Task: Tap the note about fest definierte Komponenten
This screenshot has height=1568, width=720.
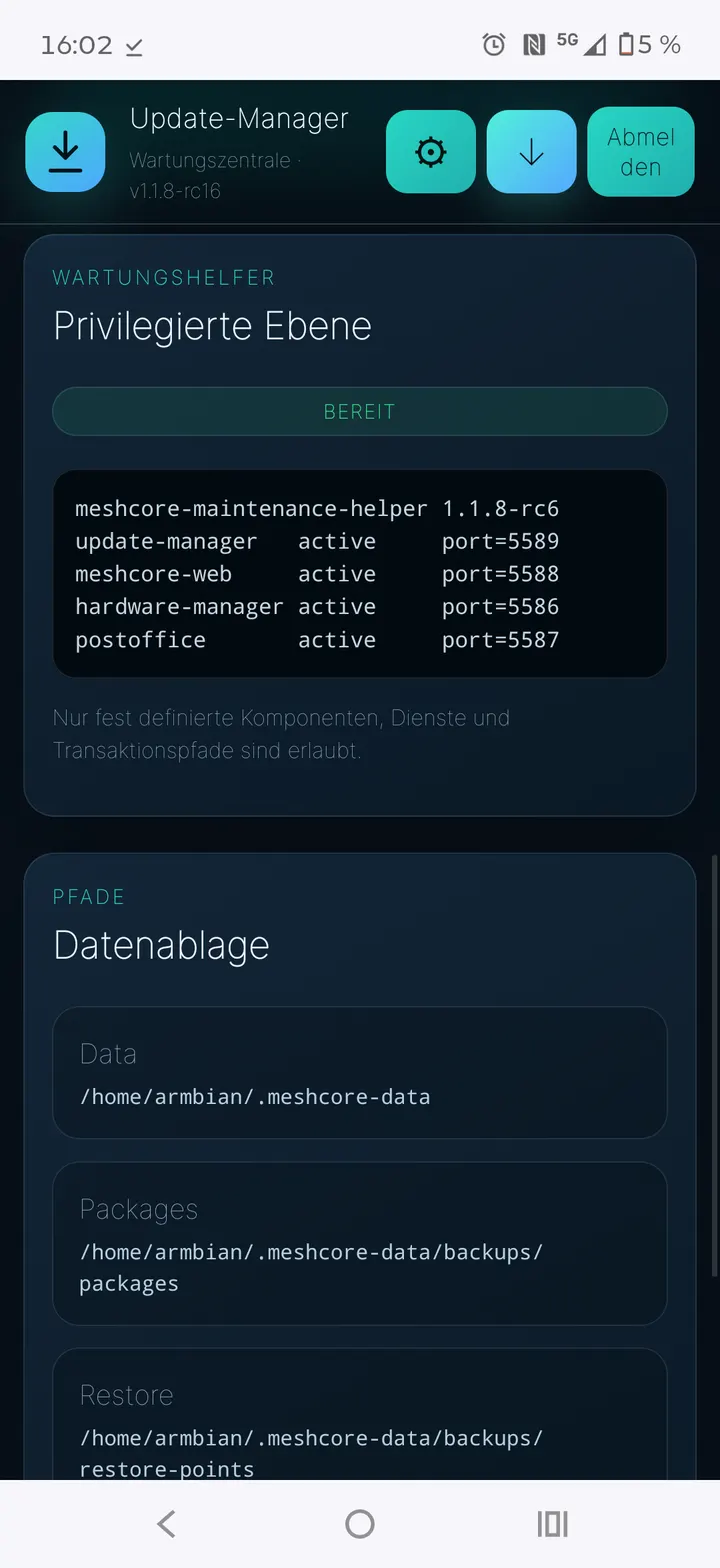Action: click(x=281, y=734)
